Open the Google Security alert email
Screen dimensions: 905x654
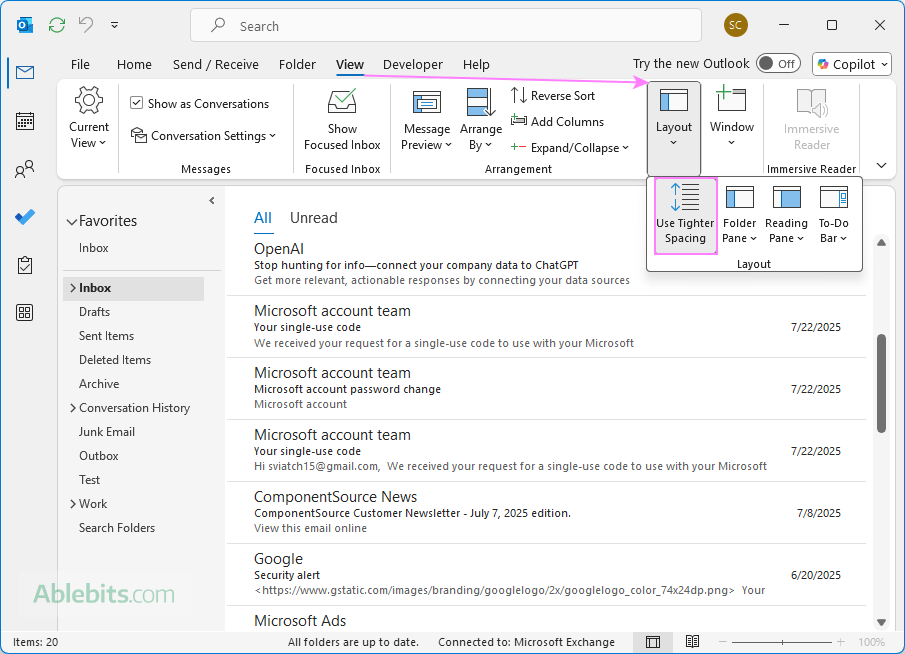point(546,574)
